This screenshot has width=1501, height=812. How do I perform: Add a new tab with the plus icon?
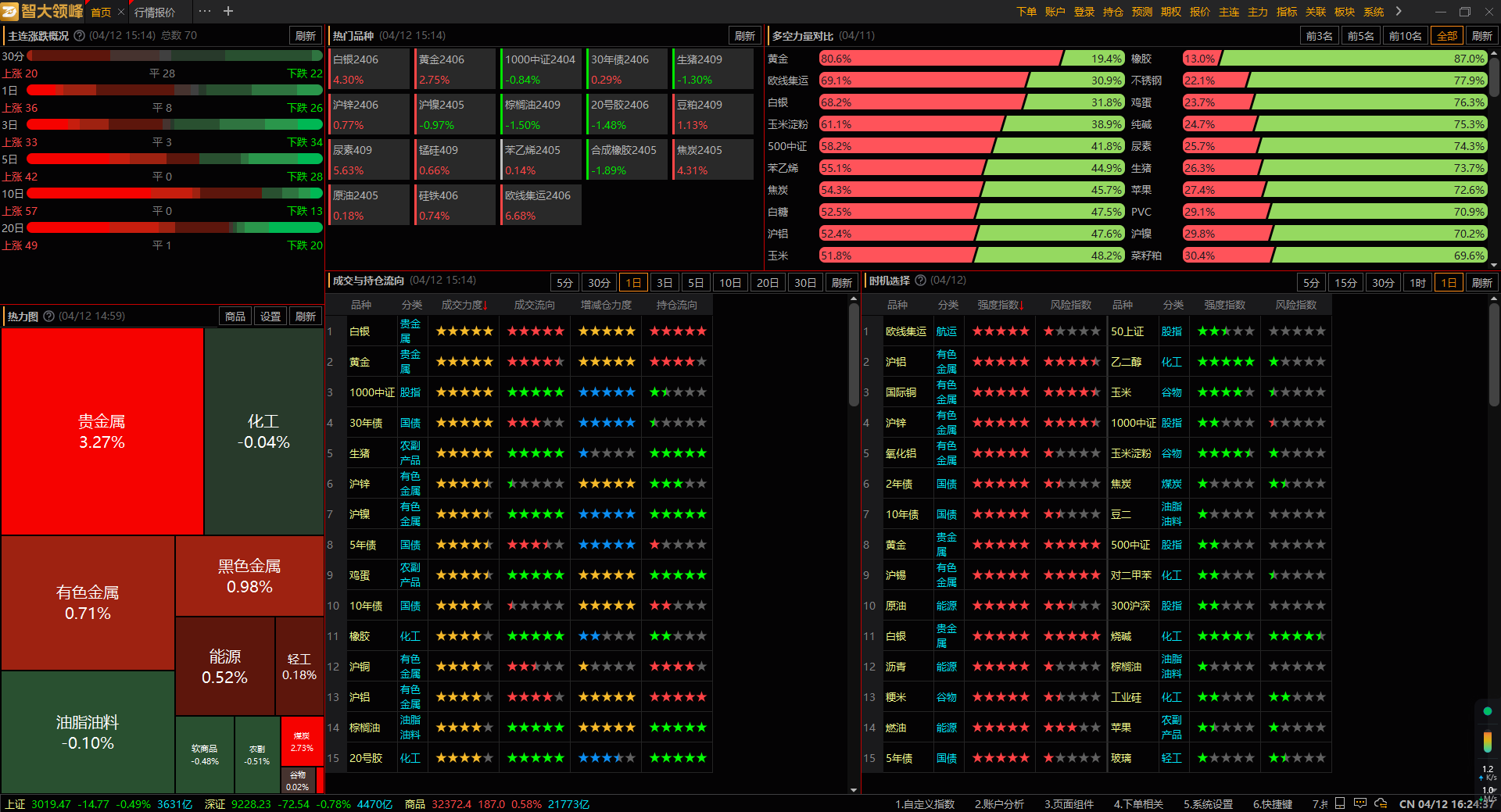[228, 11]
